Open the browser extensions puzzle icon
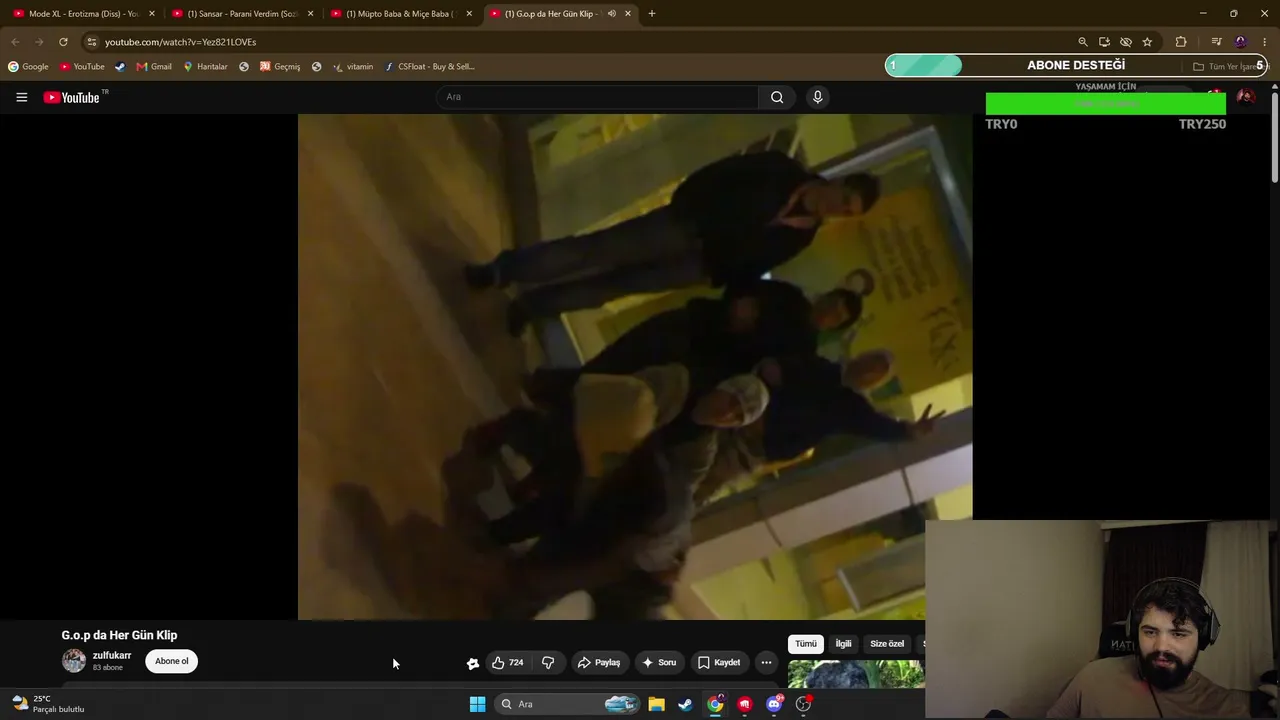1280x720 pixels. (x=1181, y=42)
